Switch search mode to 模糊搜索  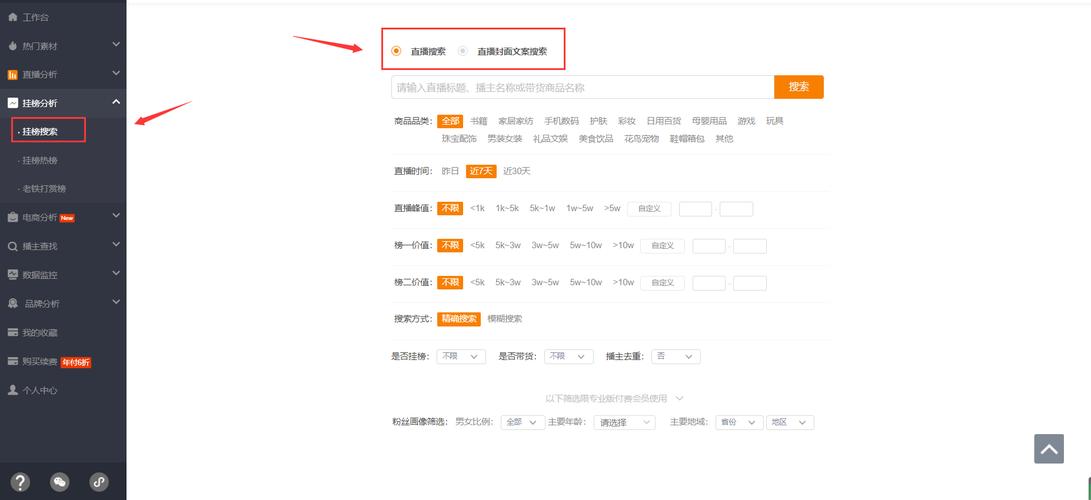pos(504,319)
